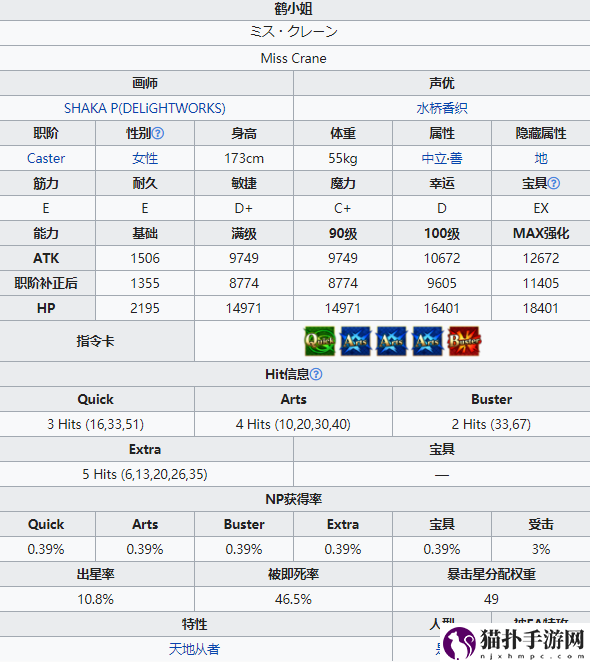This screenshot has height=662, width=590.
Task: Click the EX Noble Phantasm rank value
Action: coord(541,208)
